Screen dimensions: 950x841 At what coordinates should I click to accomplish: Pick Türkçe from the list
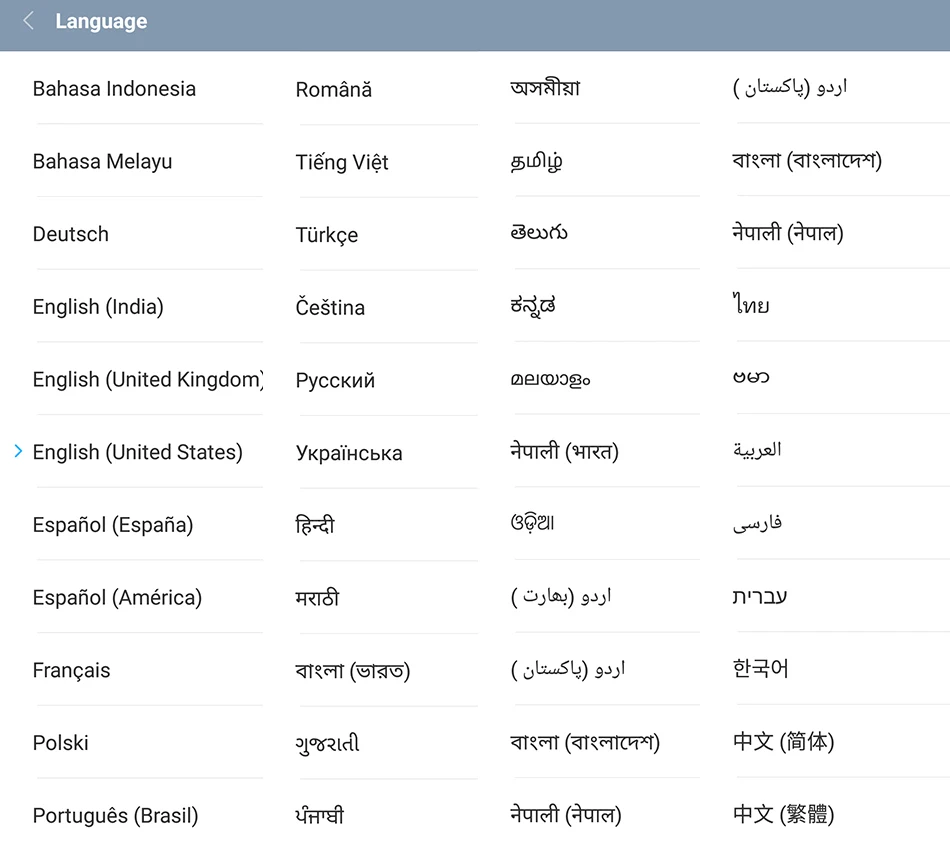(327, 234)
